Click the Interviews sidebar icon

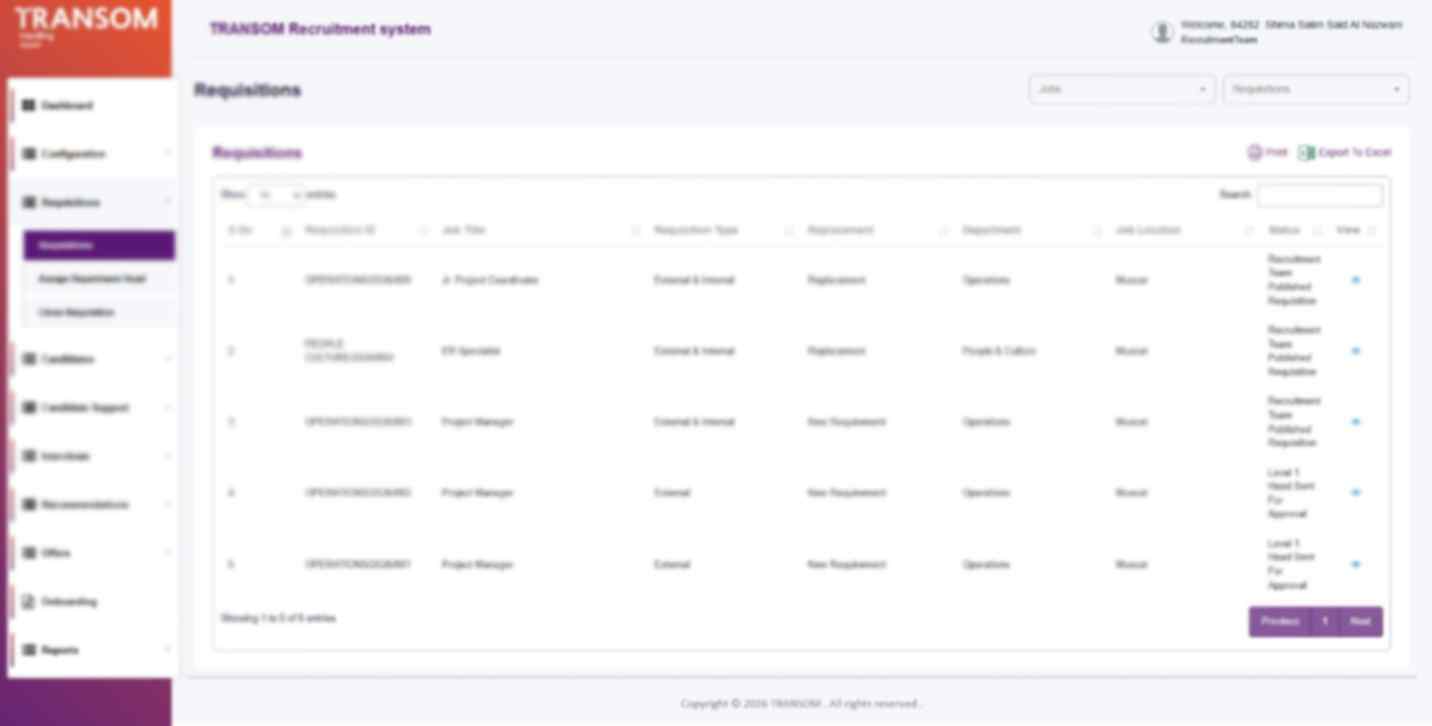[29, 456]
